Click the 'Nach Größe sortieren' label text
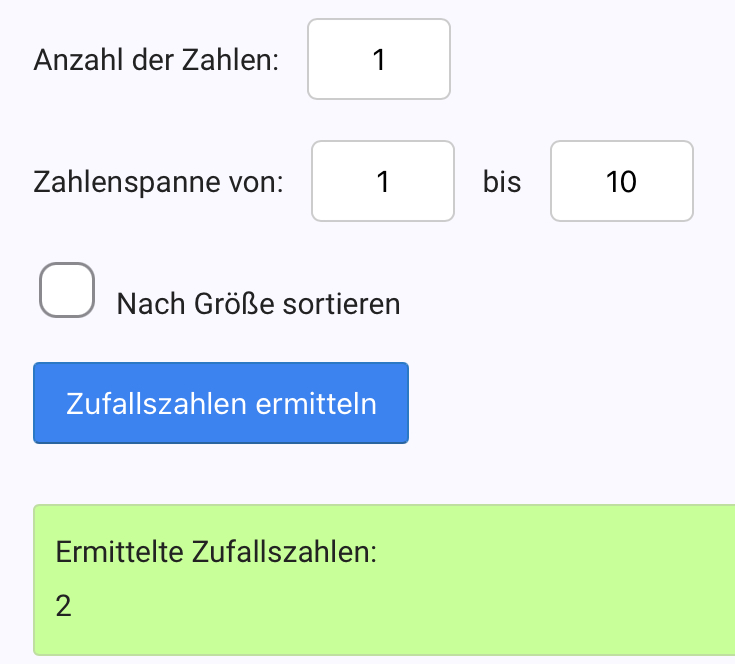 click(x=258, y=303)
